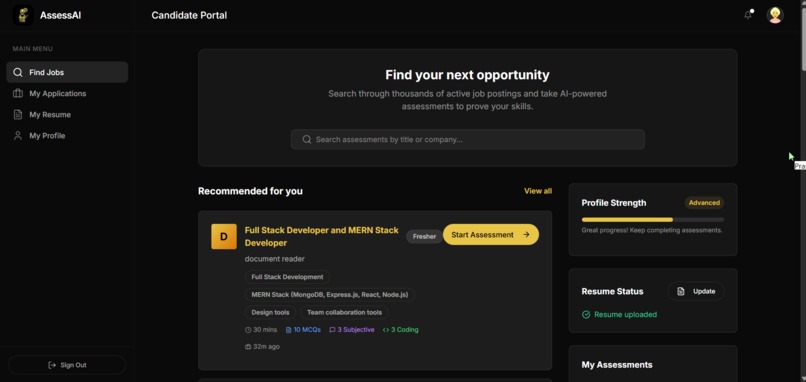Click the Find your next opportunity heading
The image size is (806, 382).
pyautogui.click(x=467, y=75)
